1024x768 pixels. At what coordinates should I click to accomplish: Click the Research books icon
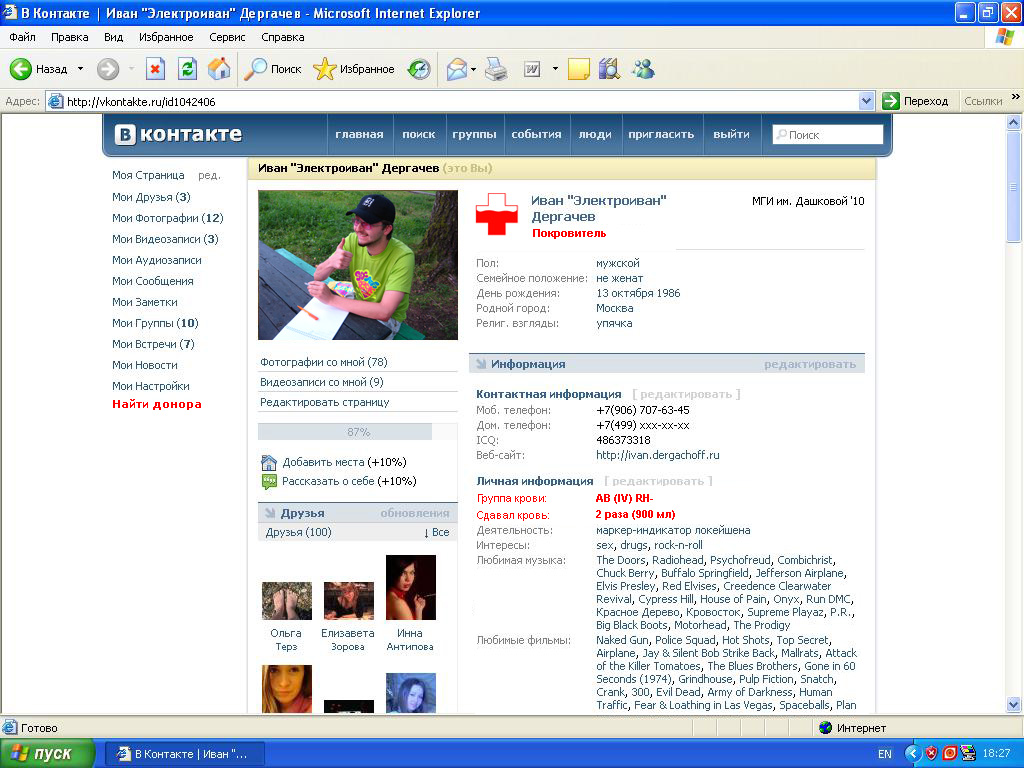609,69
